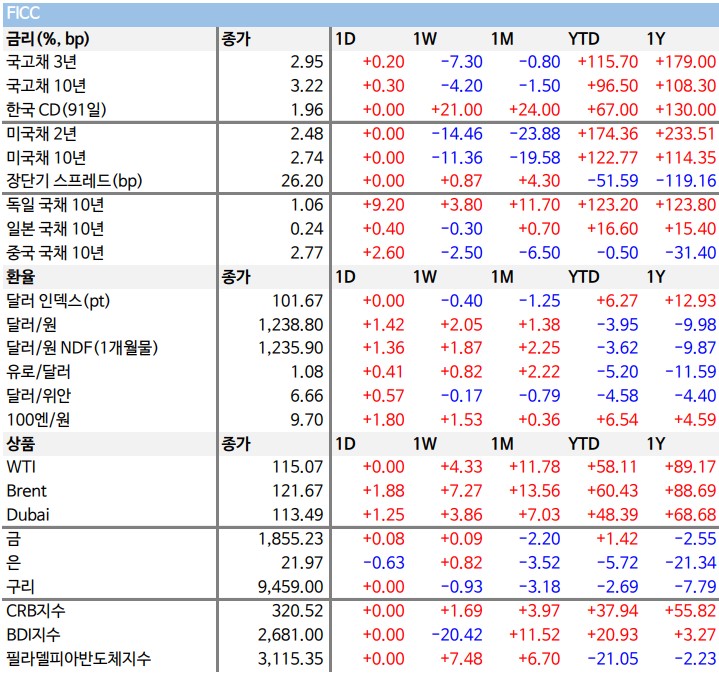Select the -21.05 semiconductor YTD change
This screenshot has height=681, width=719.
click(x=613, y=659)
